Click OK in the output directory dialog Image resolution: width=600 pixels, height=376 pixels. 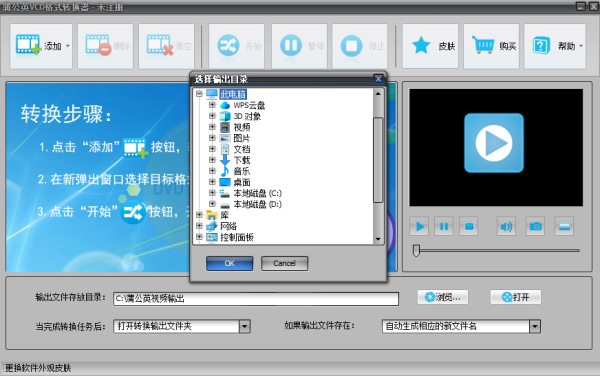coord(230,263)
